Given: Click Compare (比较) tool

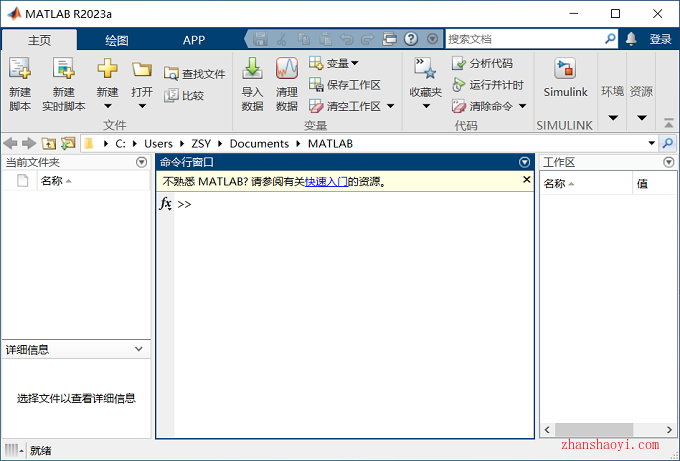Looking at the screenshot, I should (x=184, y=95).
